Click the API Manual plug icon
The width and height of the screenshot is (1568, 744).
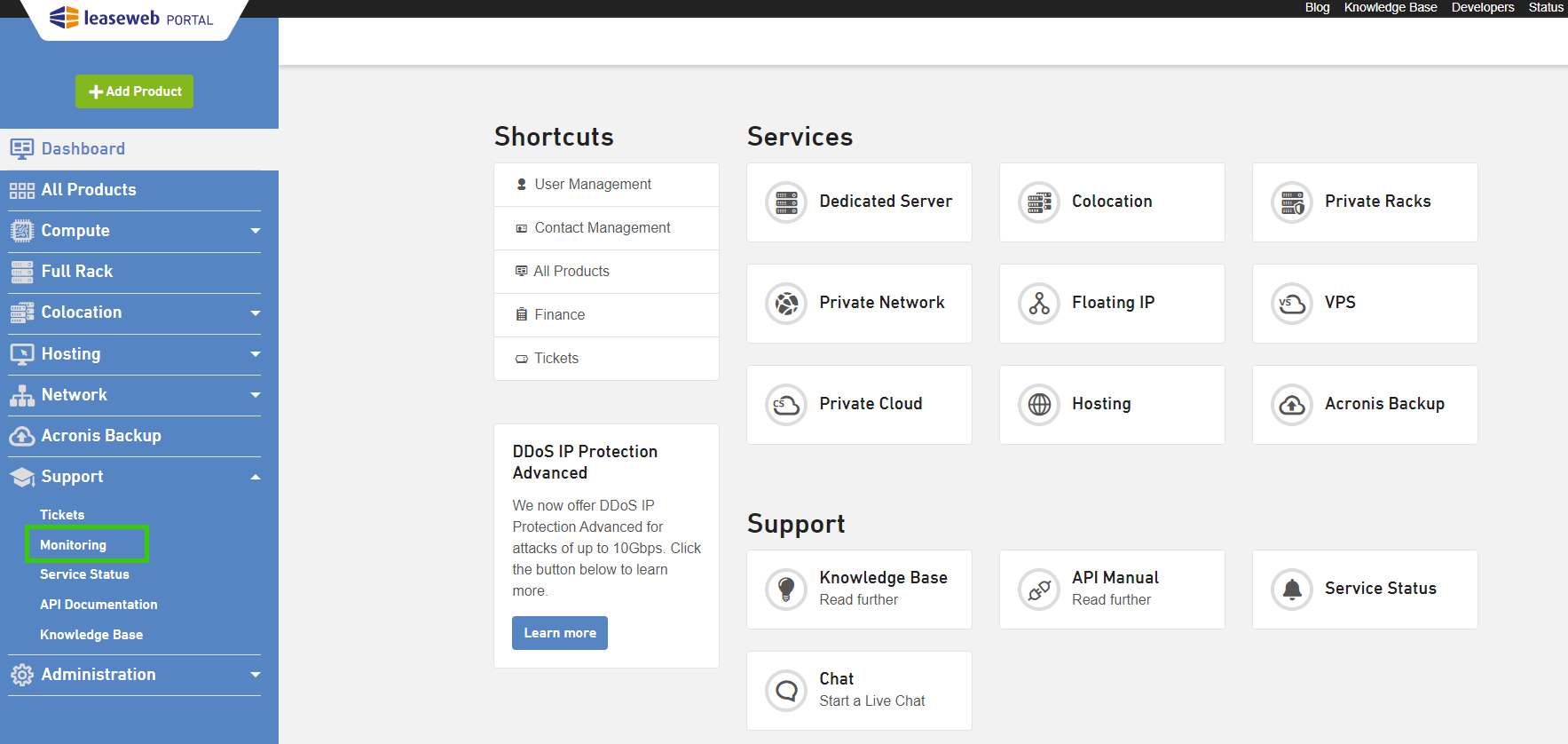[x=1039, y=590]
